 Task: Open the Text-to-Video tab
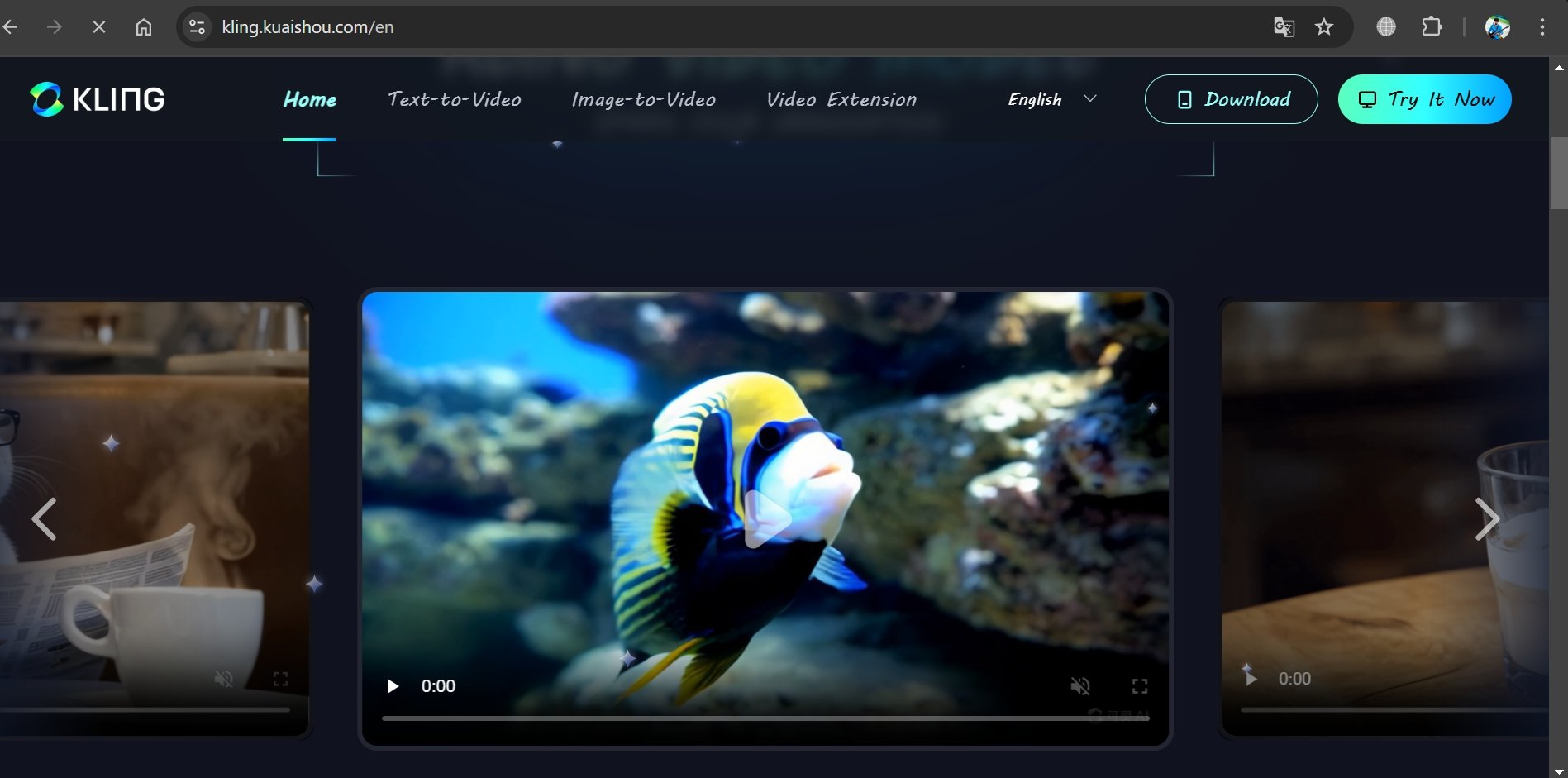(x=455, y=99)
